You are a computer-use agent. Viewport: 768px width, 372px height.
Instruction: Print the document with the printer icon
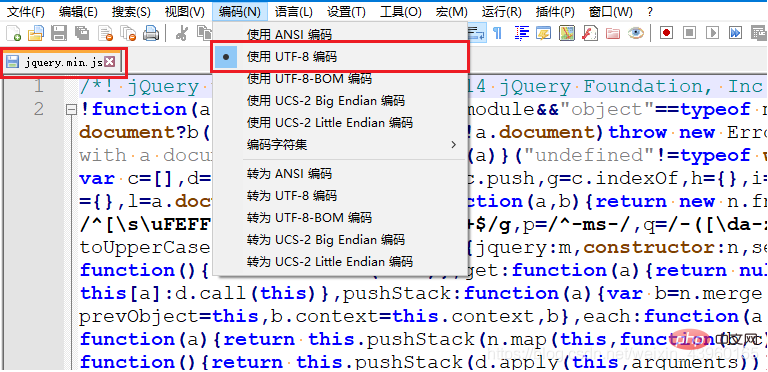pos(151,33)
